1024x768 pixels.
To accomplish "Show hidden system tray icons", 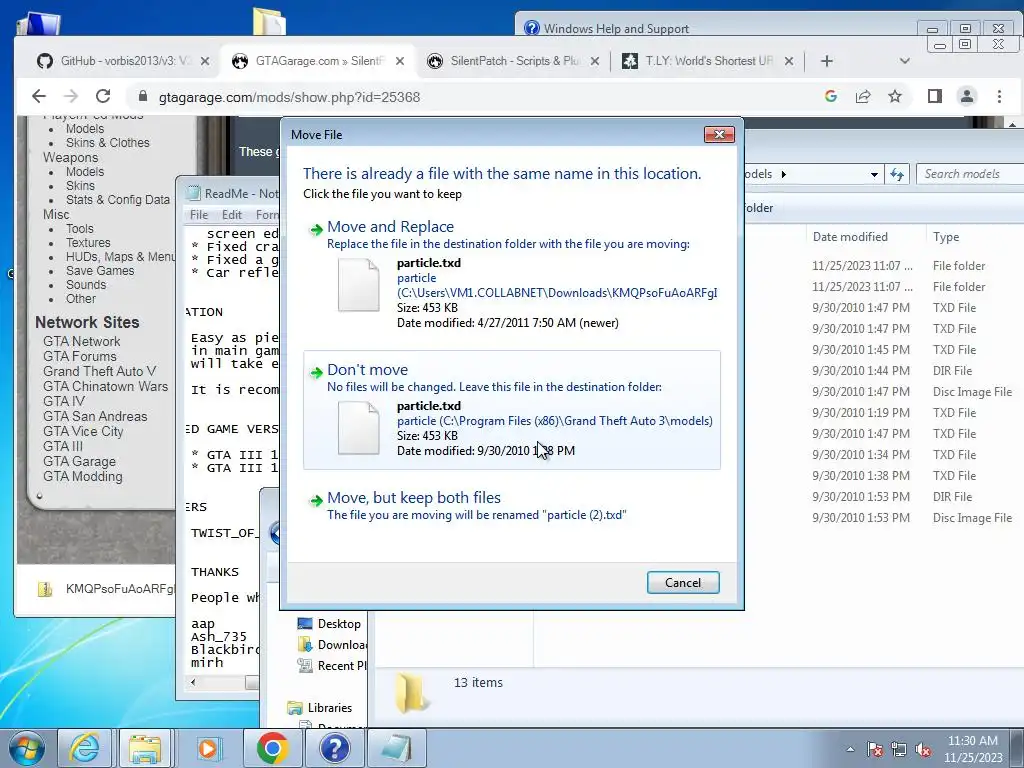I will coord(850,749).
